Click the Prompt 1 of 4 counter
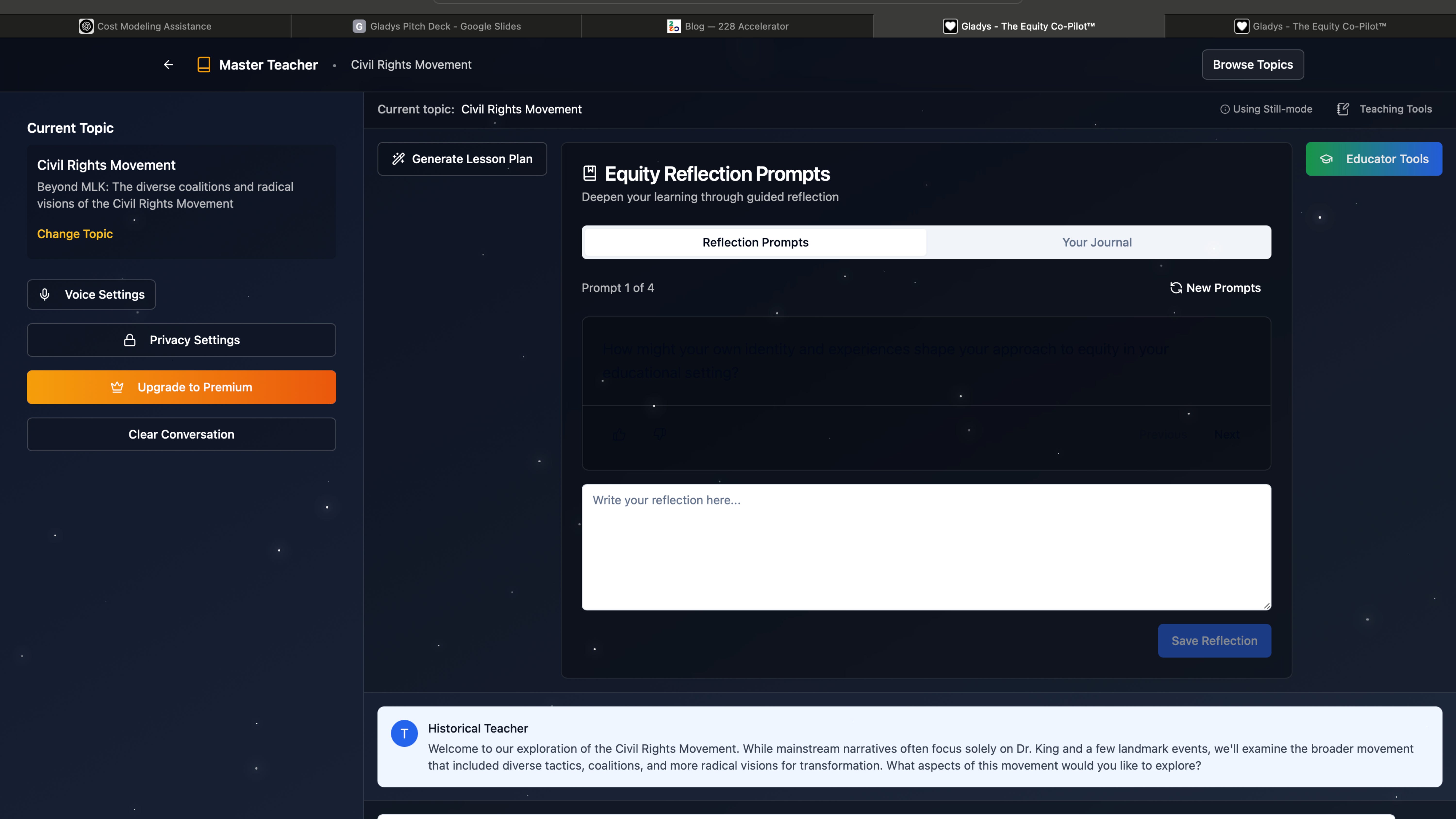The height and width of the screenshot is (819, 1456). (618, 288)
